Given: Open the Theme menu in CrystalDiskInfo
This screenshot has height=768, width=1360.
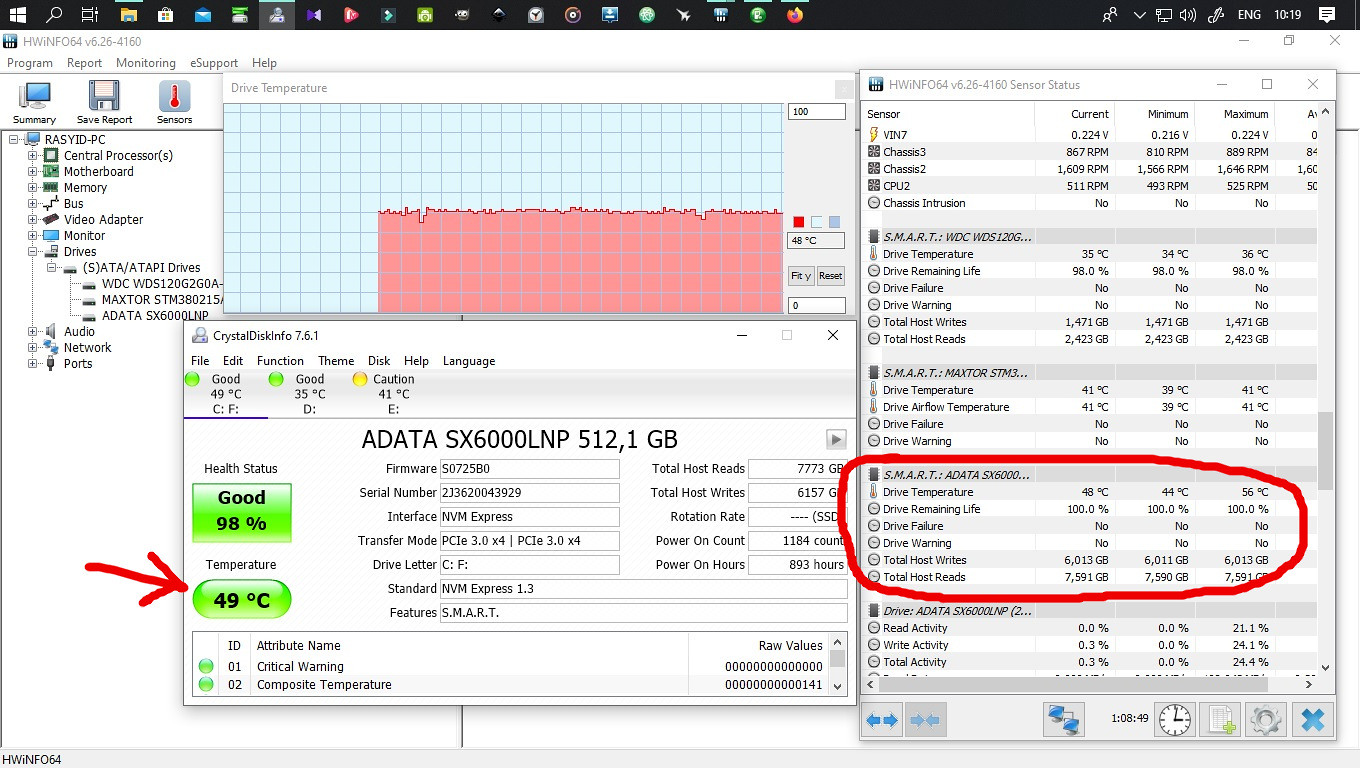Looking at the screenshot, I should coord(336,361).
